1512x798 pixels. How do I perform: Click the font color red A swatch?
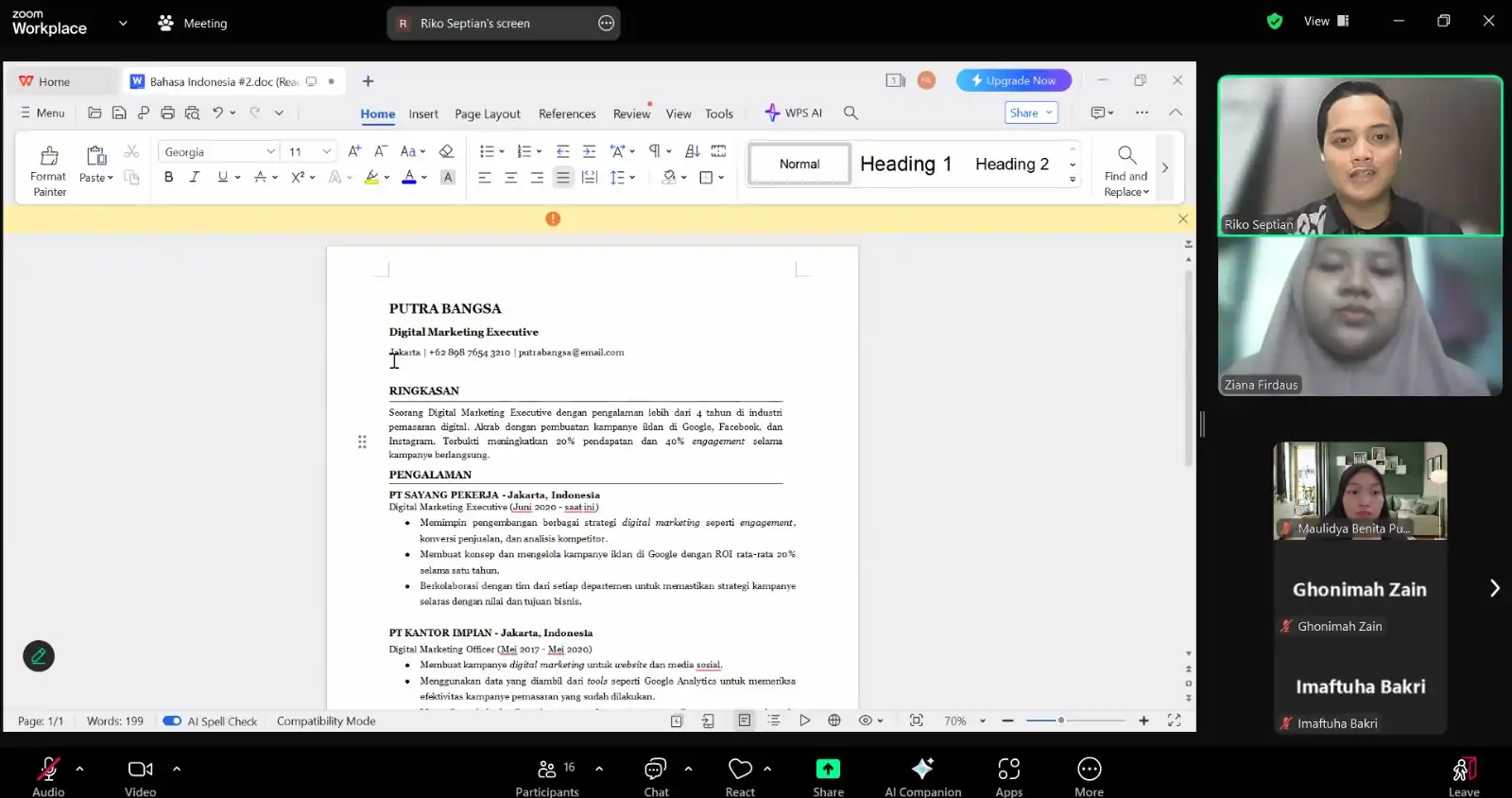pos(409,177)
